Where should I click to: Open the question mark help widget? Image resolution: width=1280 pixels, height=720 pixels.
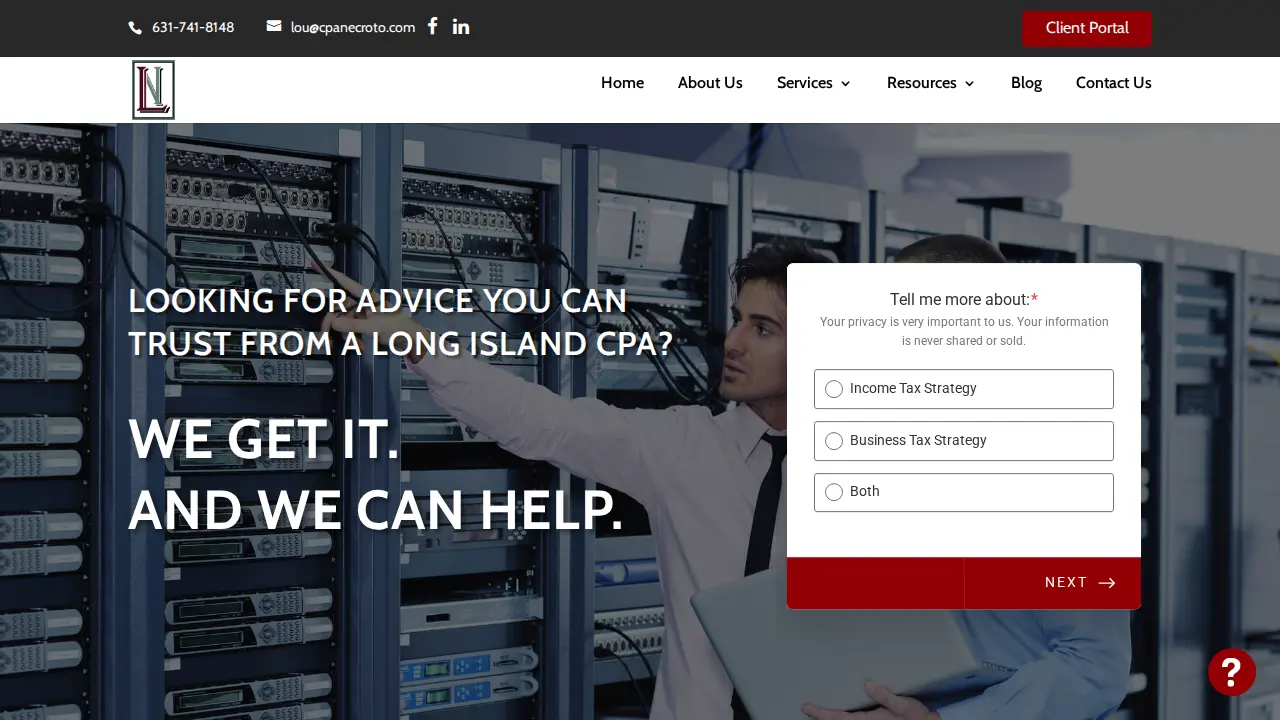coord(1231,672)
